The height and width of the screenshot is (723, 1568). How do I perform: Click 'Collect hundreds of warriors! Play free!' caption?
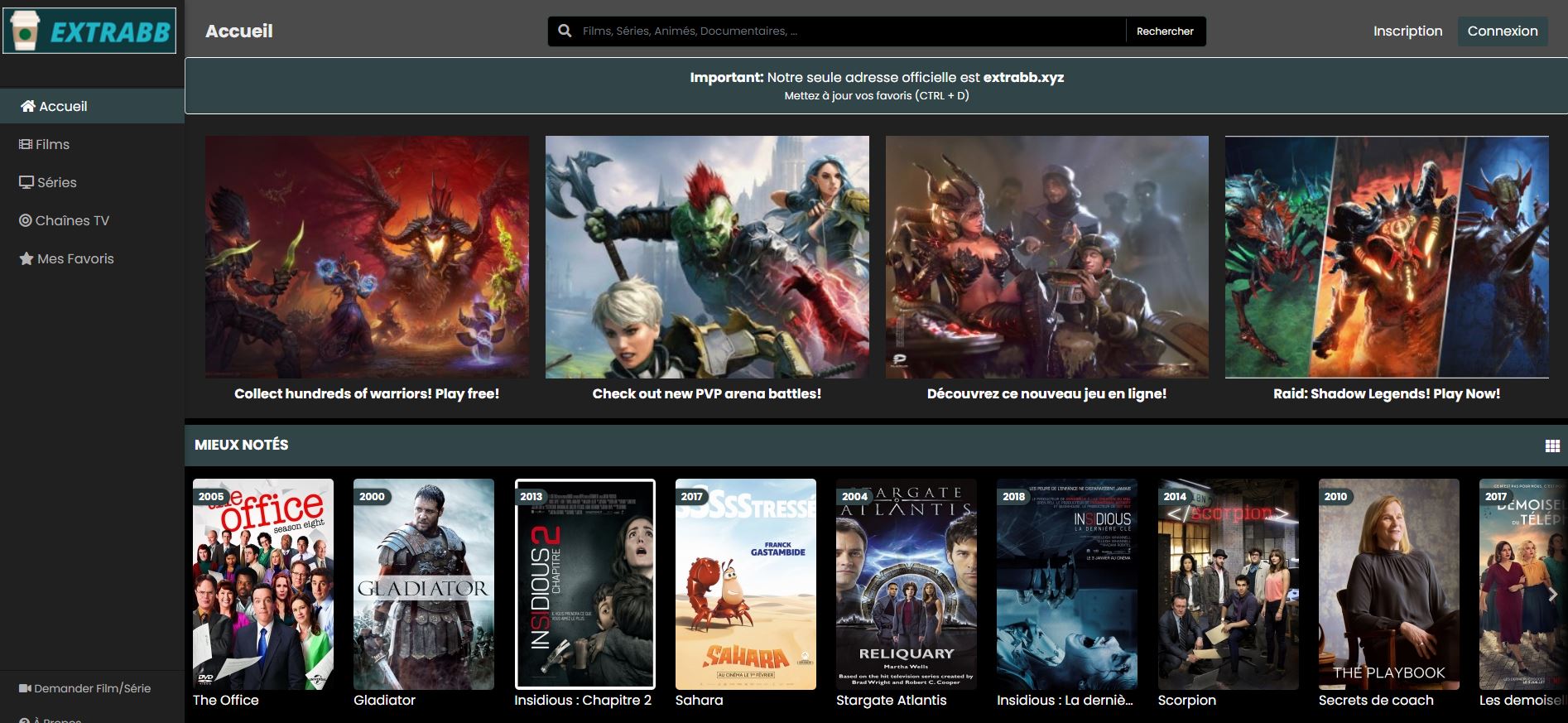coord(367,393)
